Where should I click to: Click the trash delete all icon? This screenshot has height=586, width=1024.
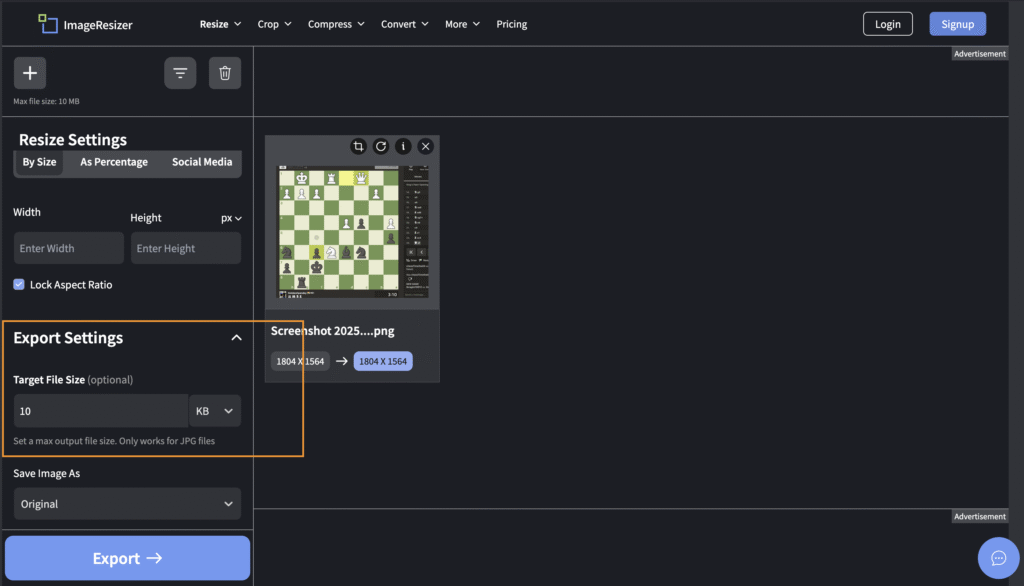coord(225,73)
